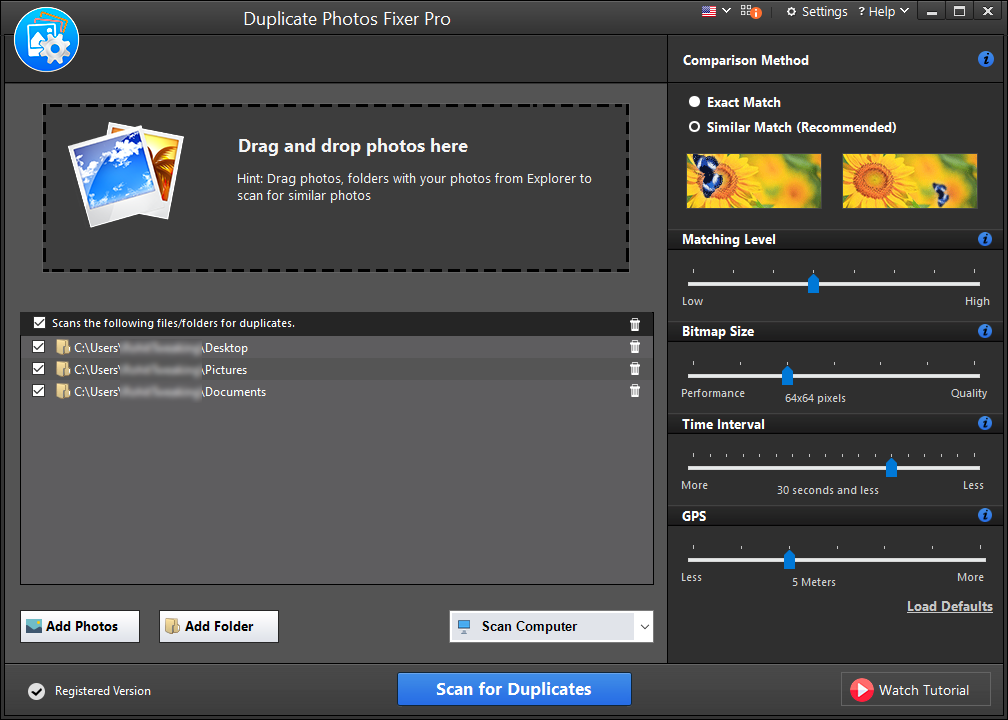The width and height of the screenshot is (1008, 720).
Task: Click the 30 seconds and less label
Action: (827, 490)
